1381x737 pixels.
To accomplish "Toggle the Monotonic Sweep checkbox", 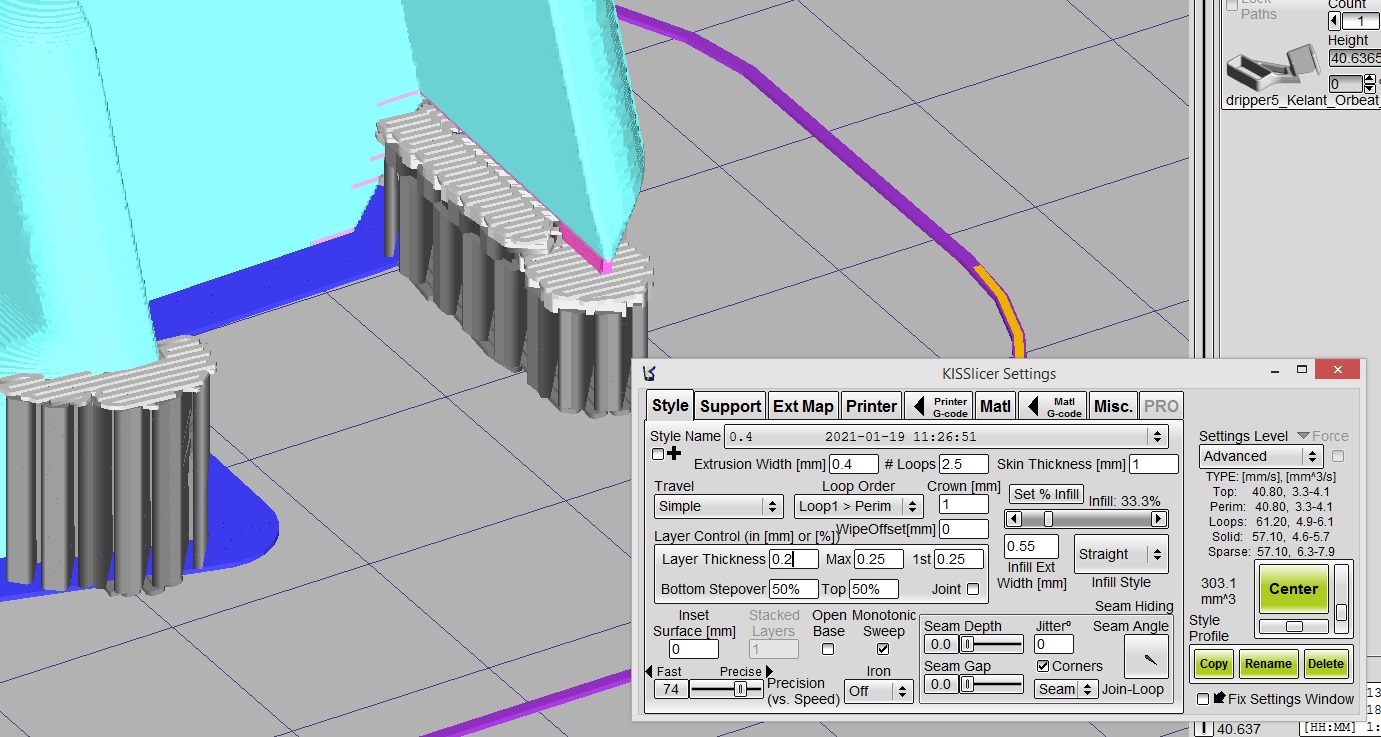I will click(883, 649).
